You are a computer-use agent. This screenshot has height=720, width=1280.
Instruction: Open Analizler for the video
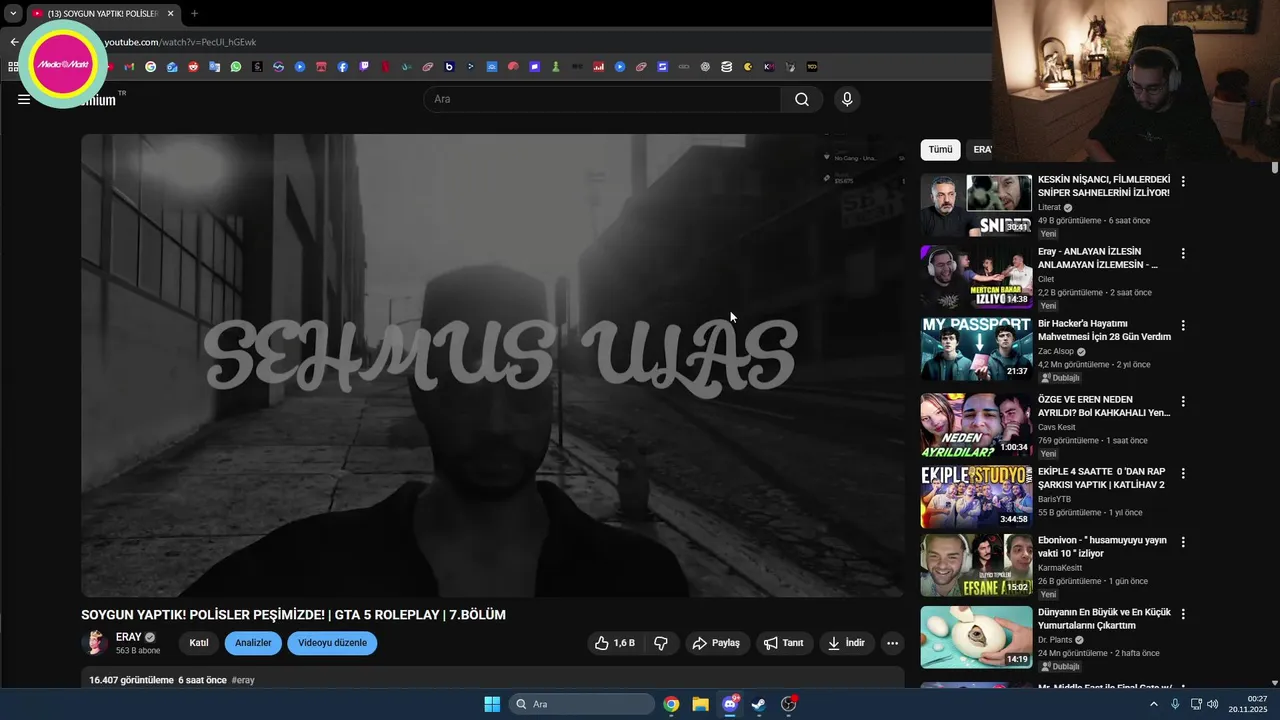[x=253, y=643]
